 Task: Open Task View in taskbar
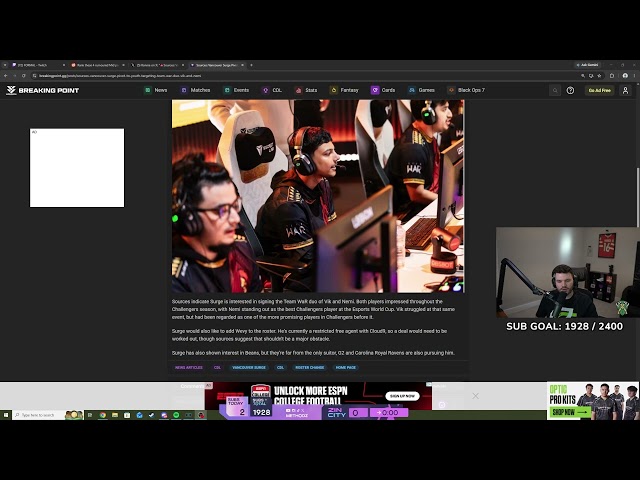[x=90, y=415]
